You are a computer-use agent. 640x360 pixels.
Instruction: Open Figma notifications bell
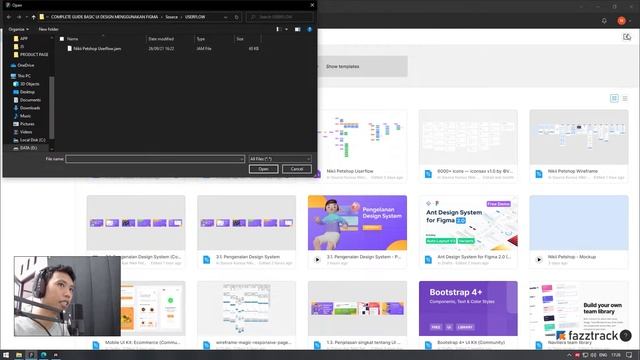(604, 21)
